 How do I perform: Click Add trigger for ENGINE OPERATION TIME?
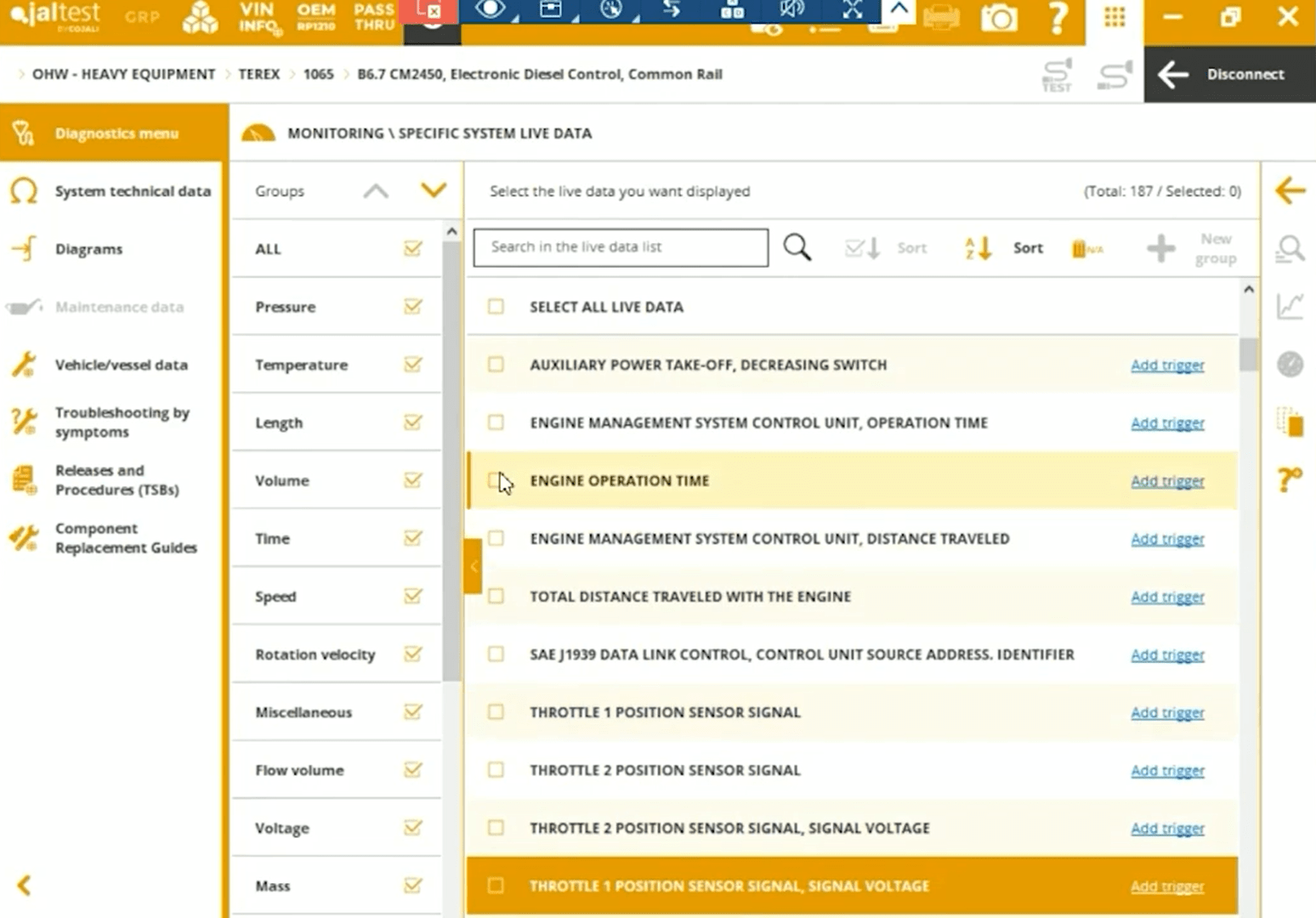click(1167, 481)
